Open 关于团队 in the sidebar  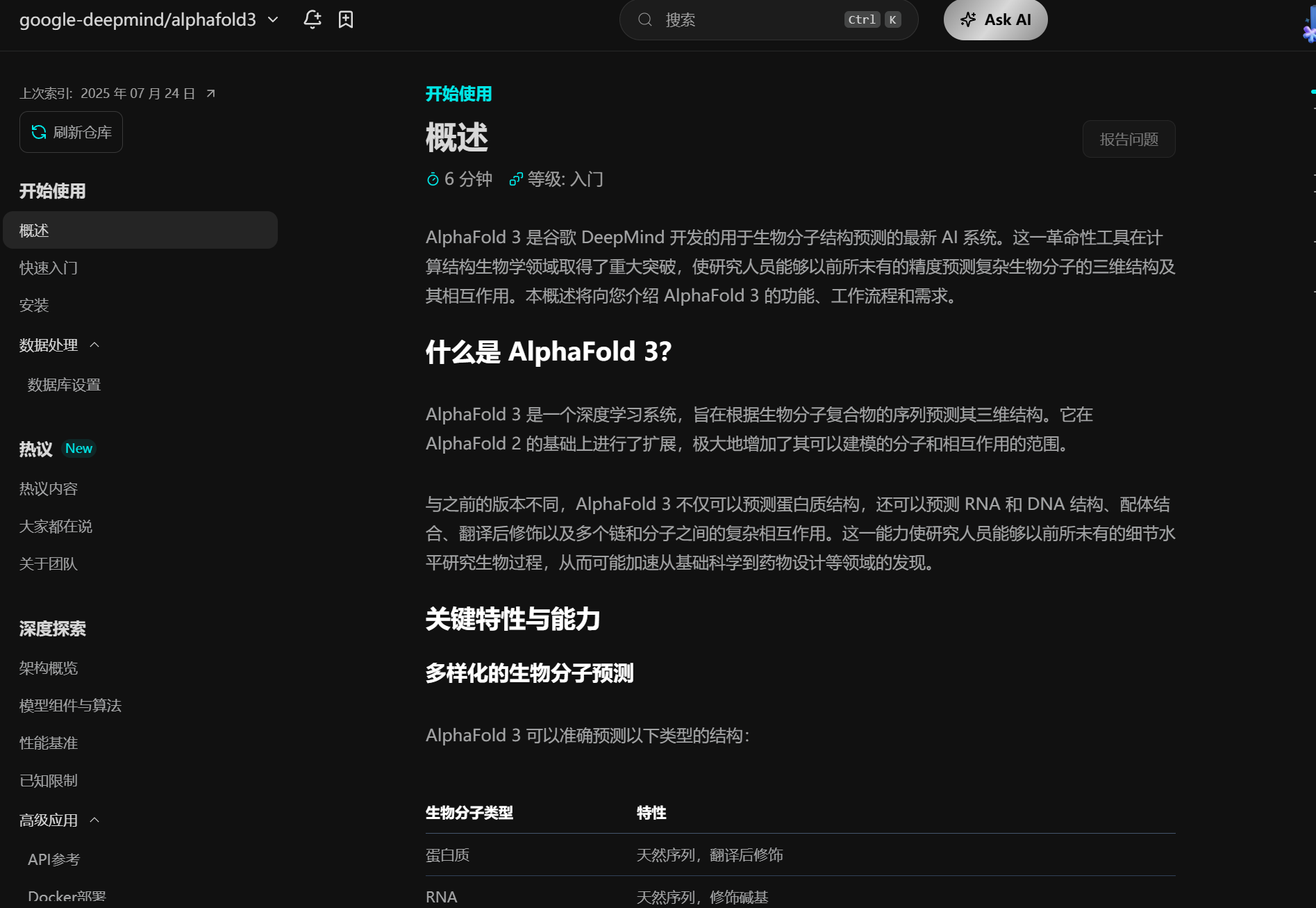49,563
